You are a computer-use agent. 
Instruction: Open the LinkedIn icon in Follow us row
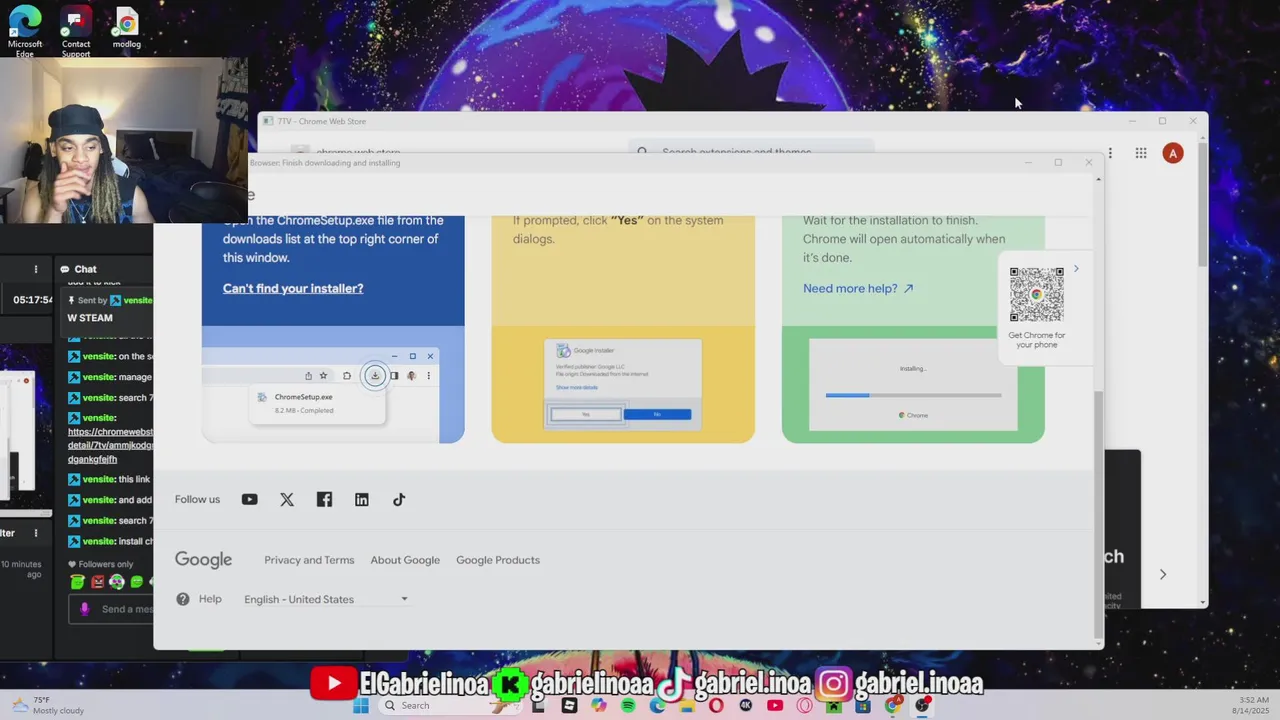tap(361, 500)
